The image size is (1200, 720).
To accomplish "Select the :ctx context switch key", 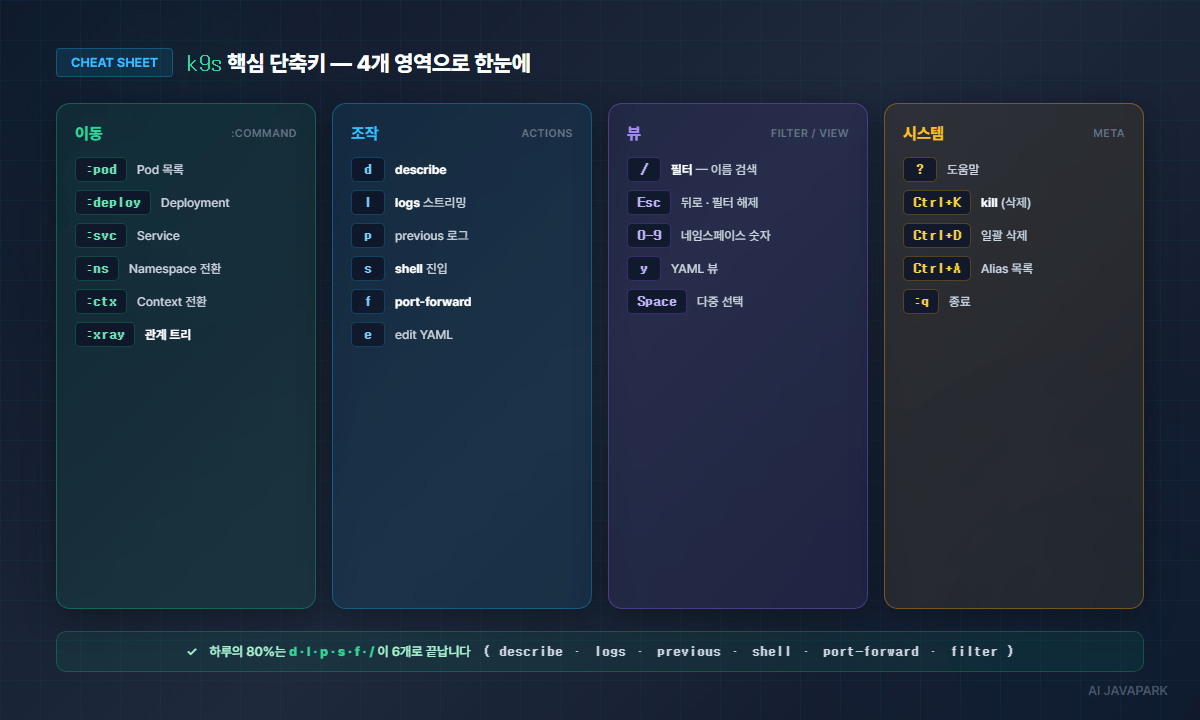I will click(x=101, y=302).
